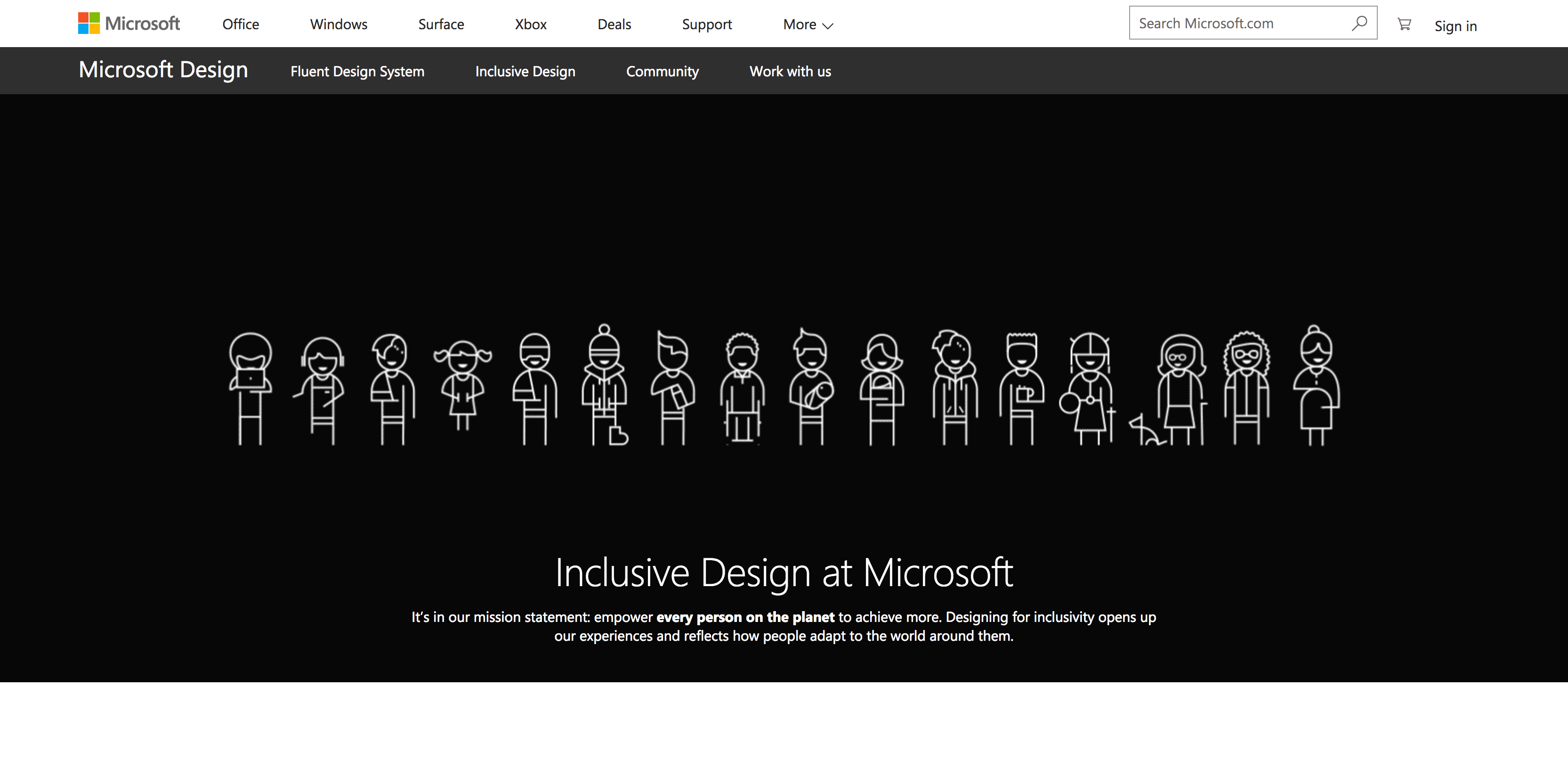Click the Work with us link

790,71
